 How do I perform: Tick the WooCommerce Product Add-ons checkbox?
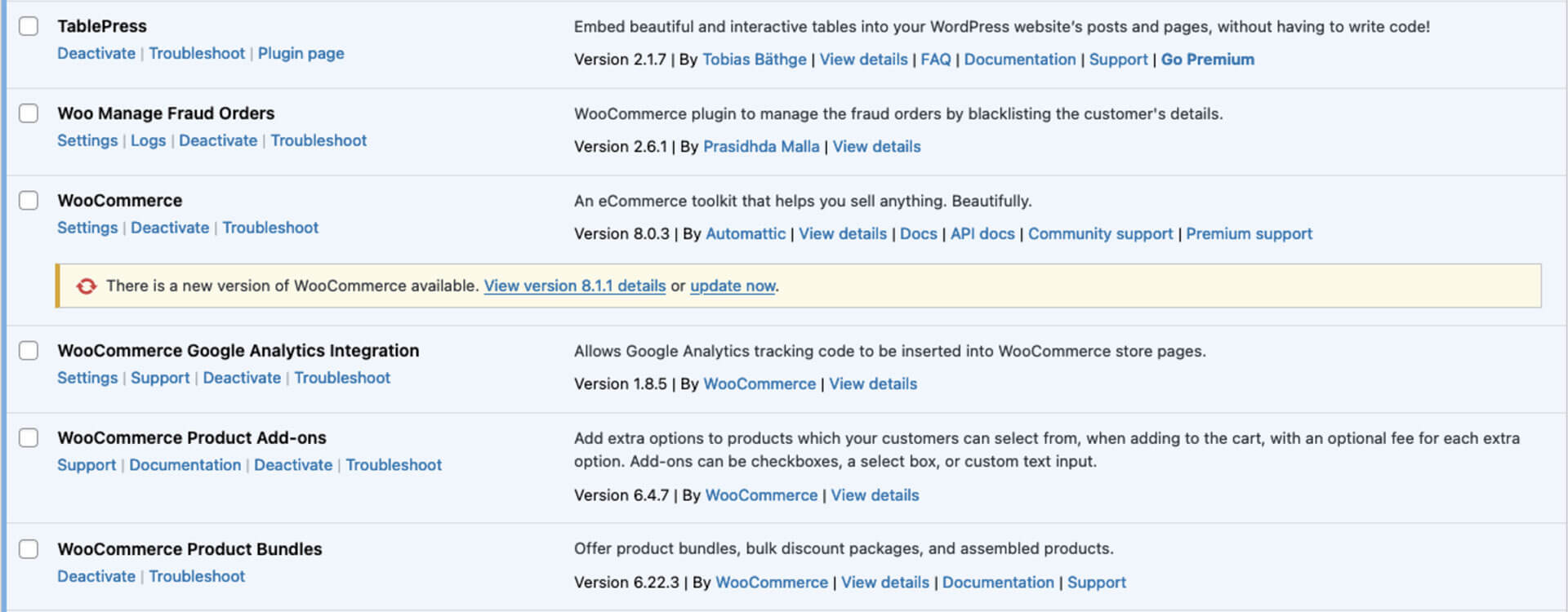[x=29, y=438]
